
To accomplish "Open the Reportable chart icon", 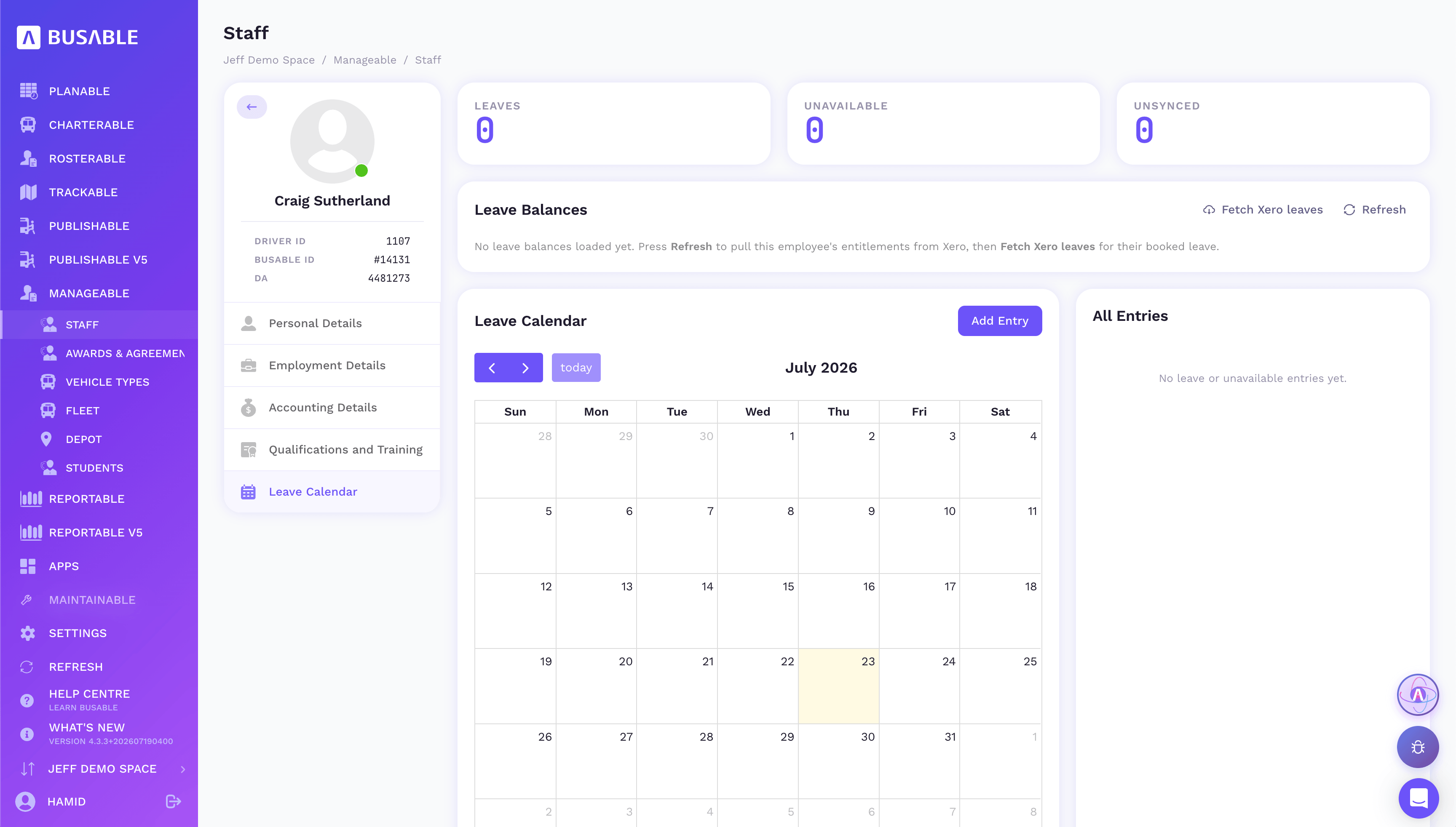I will point(31,499).
